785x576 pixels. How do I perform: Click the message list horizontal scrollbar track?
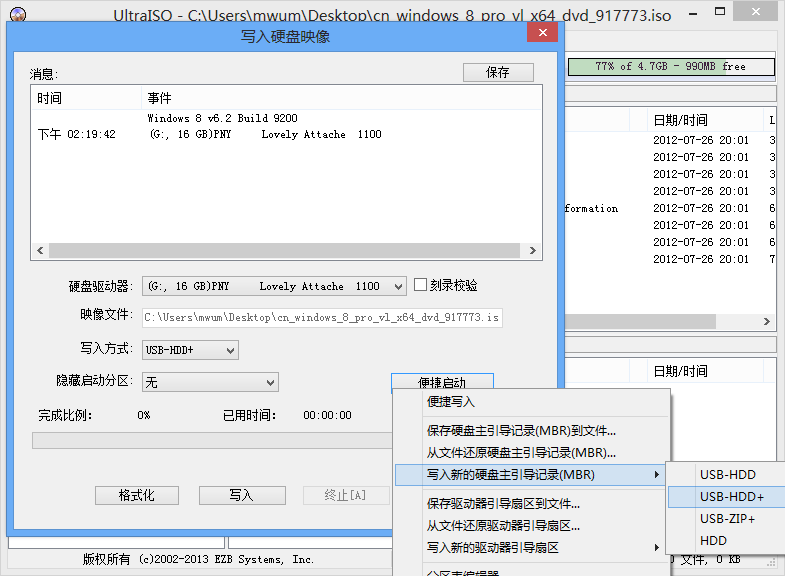click(284, 250)
